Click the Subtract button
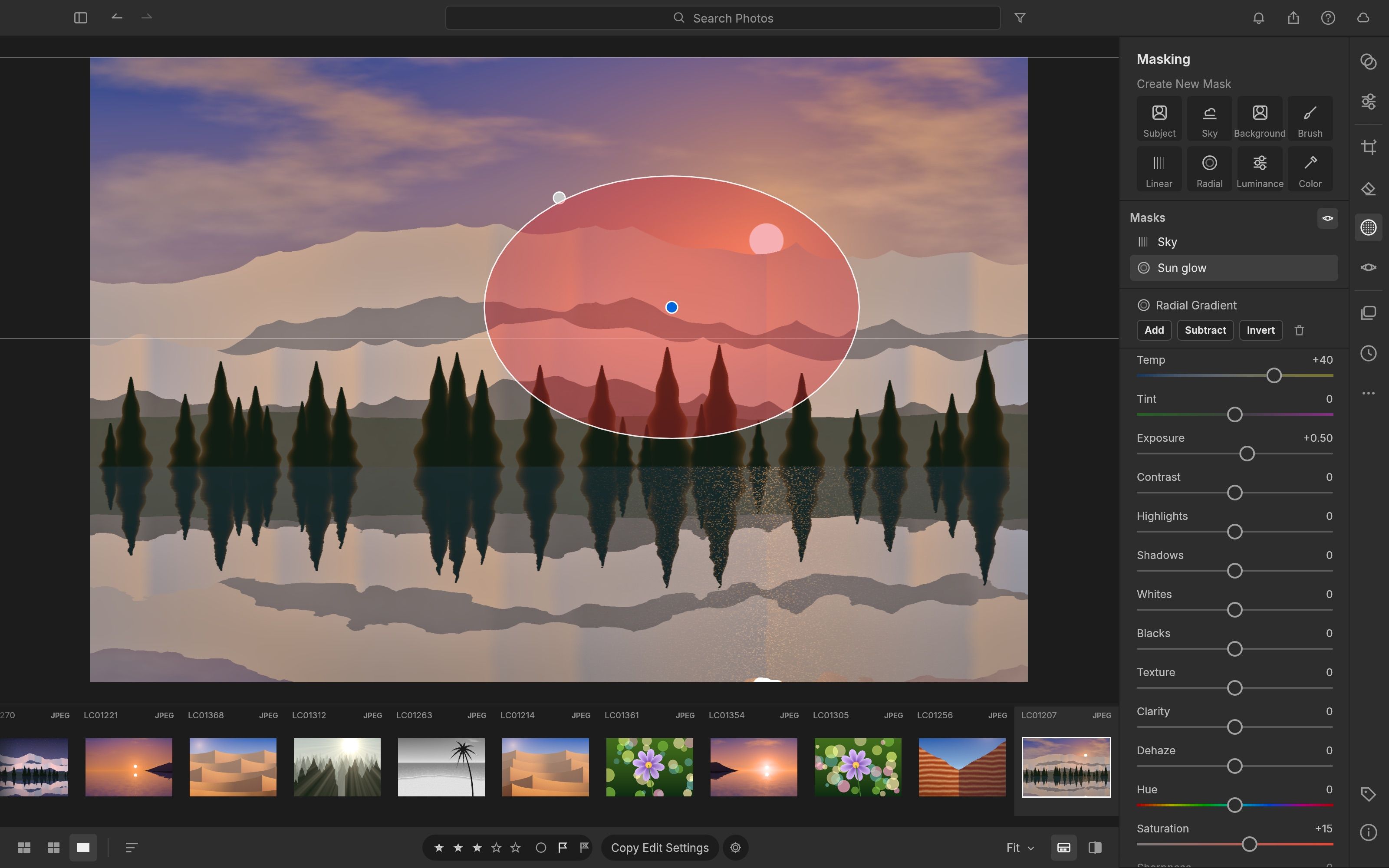 click(1205, 330)
